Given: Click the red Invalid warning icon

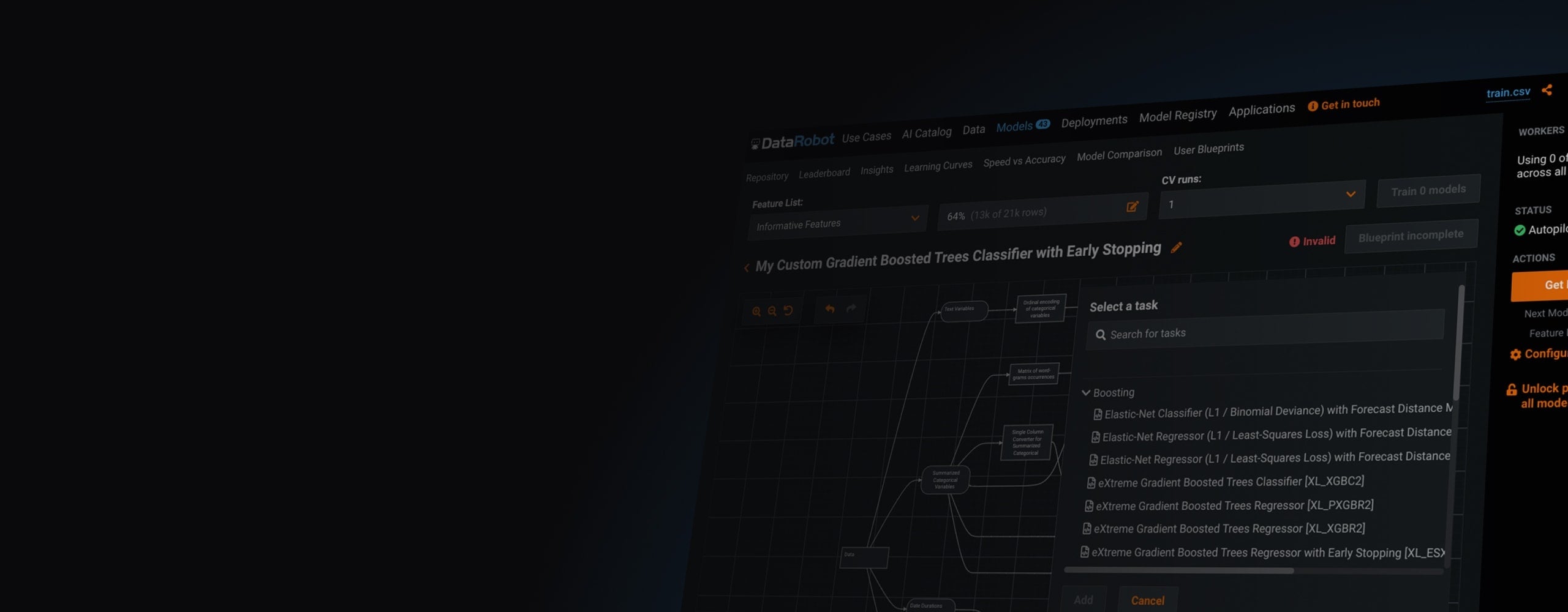Looking at the screenshot, I should [1294, 242].
